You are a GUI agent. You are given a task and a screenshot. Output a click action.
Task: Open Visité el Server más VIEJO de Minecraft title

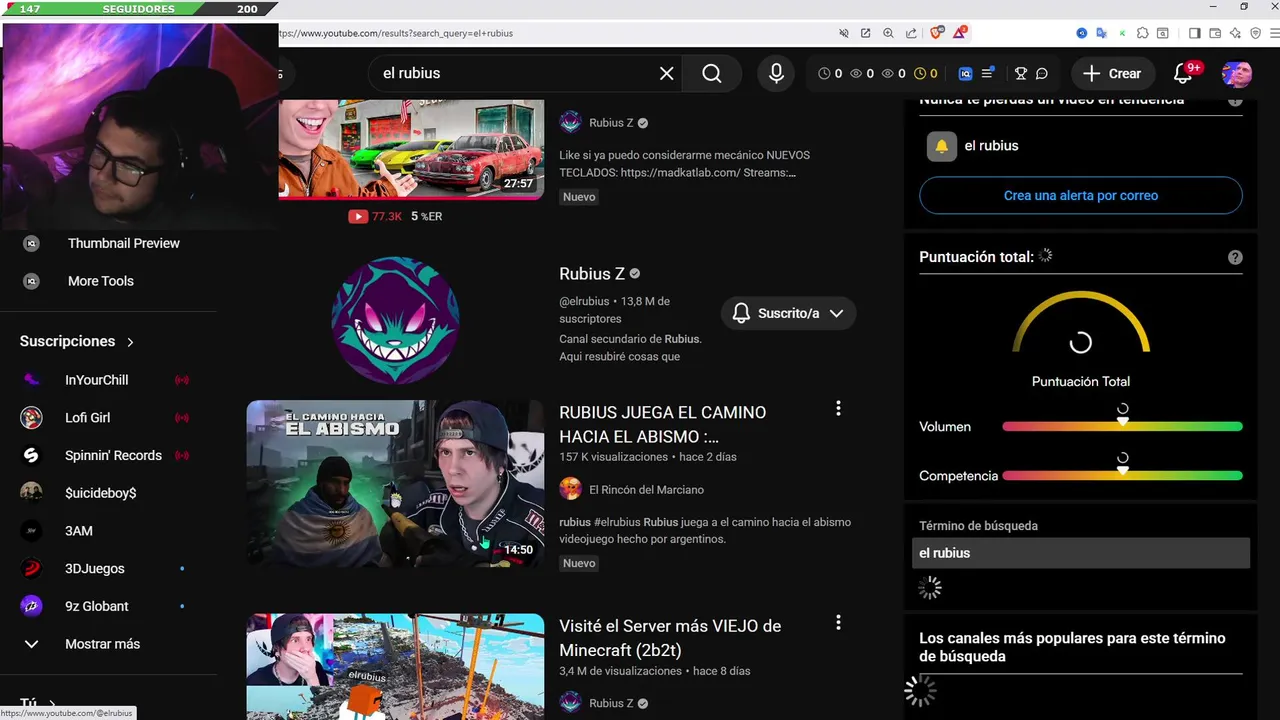coord(670,638)
